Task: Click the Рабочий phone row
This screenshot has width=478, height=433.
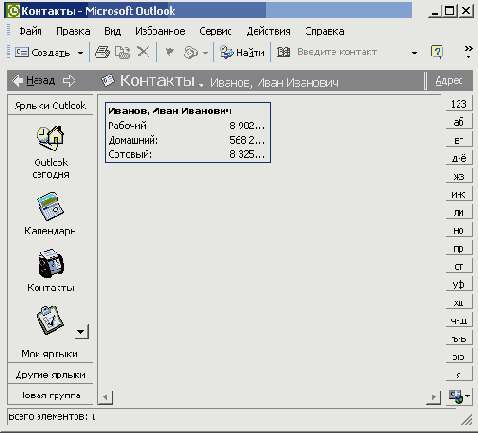Action: point(187,126)
